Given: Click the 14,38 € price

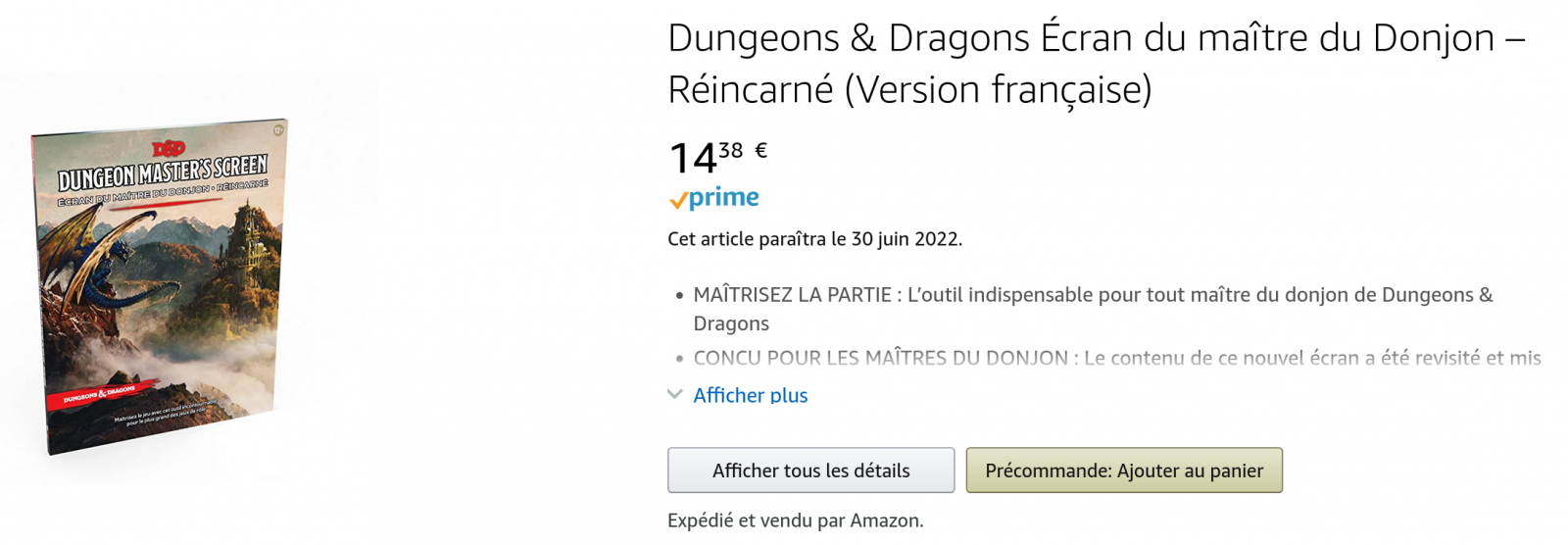Looking at the screenshot, I should point(706,157).
